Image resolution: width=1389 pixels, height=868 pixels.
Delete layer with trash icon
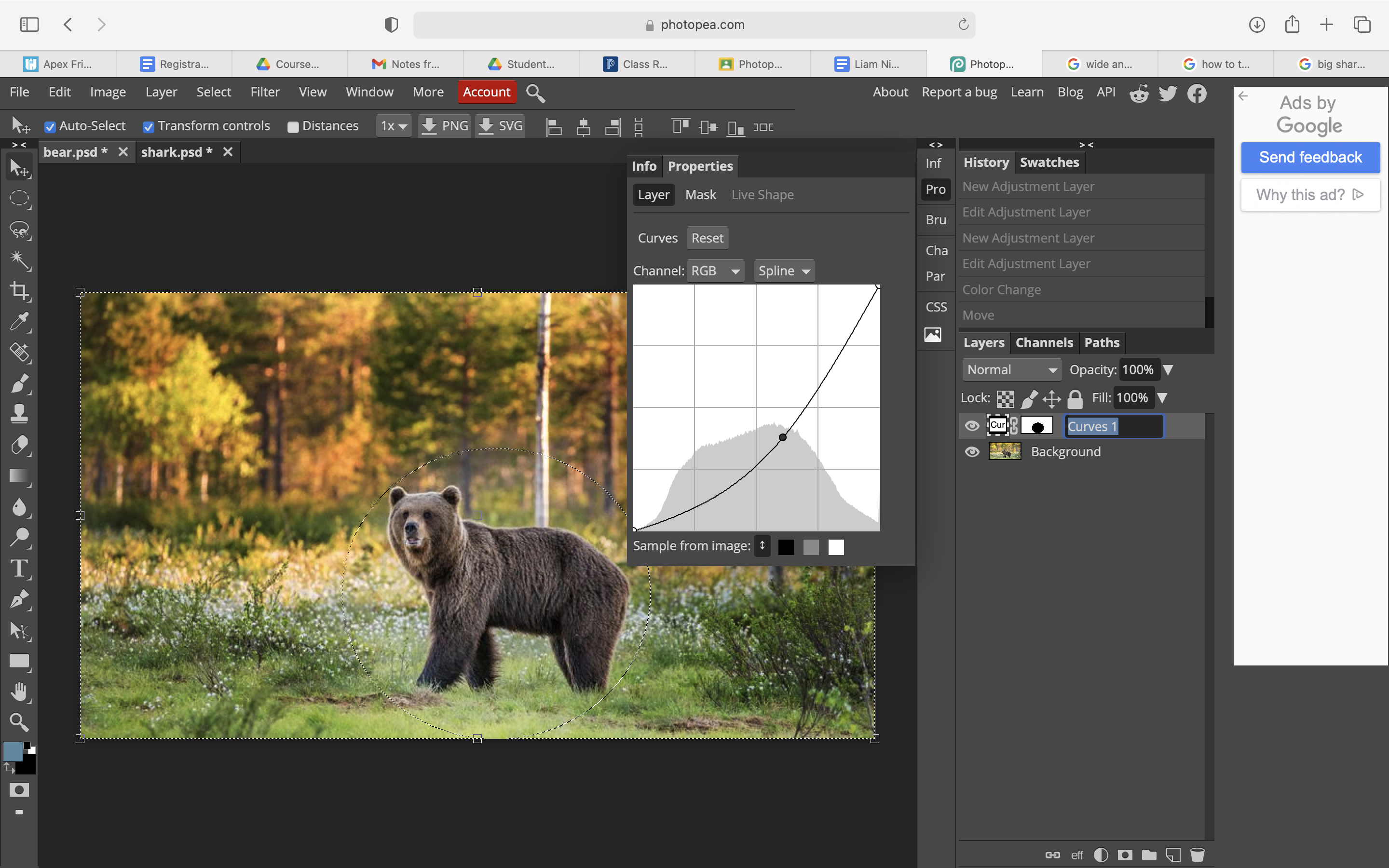(x=1198, y=855)
